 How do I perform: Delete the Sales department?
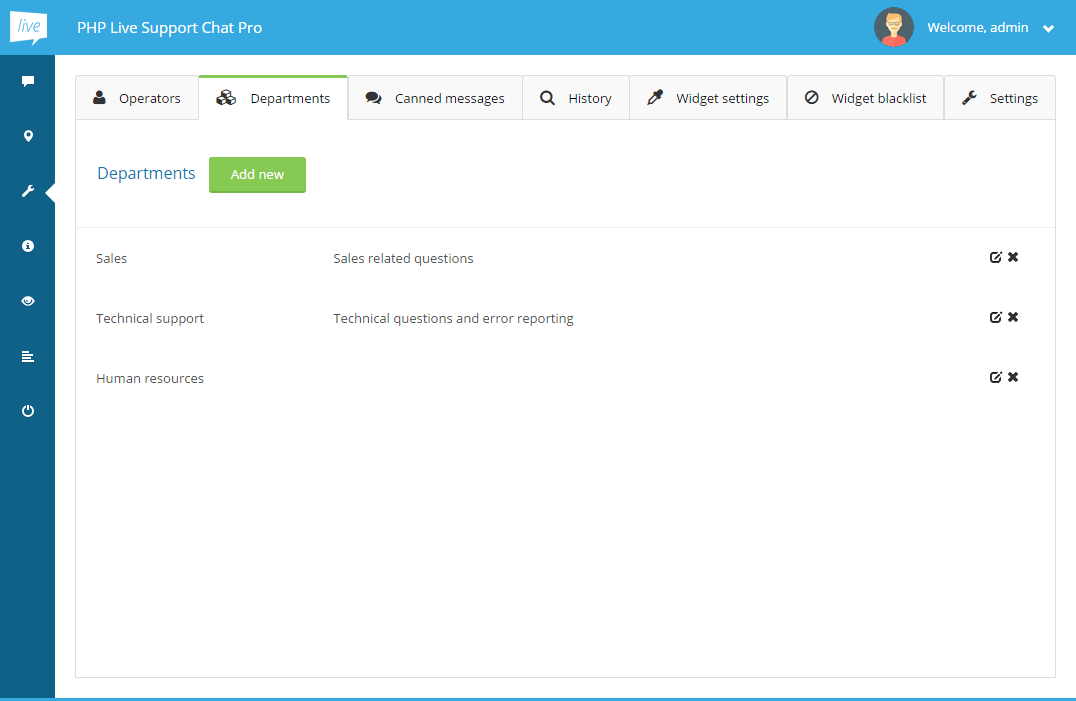pos(1013,258)
